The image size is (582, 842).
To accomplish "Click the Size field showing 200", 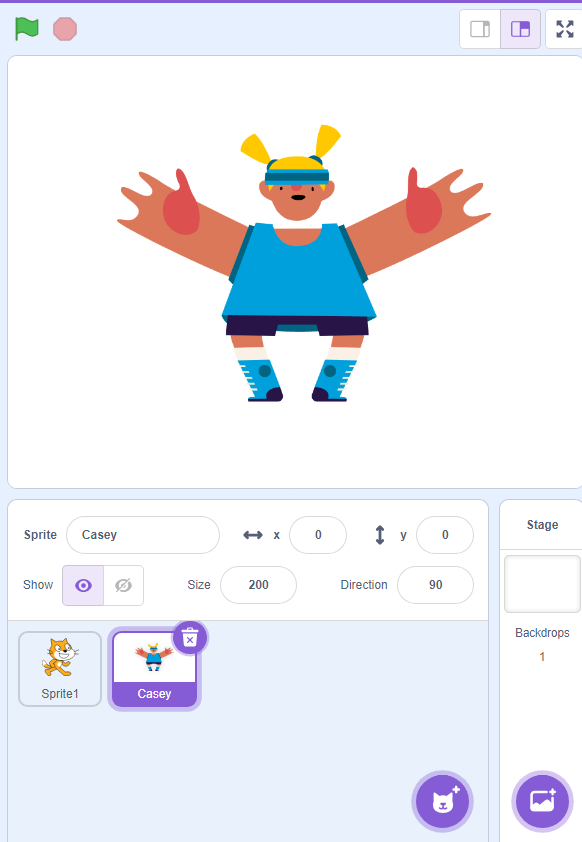I will (258, 585).
